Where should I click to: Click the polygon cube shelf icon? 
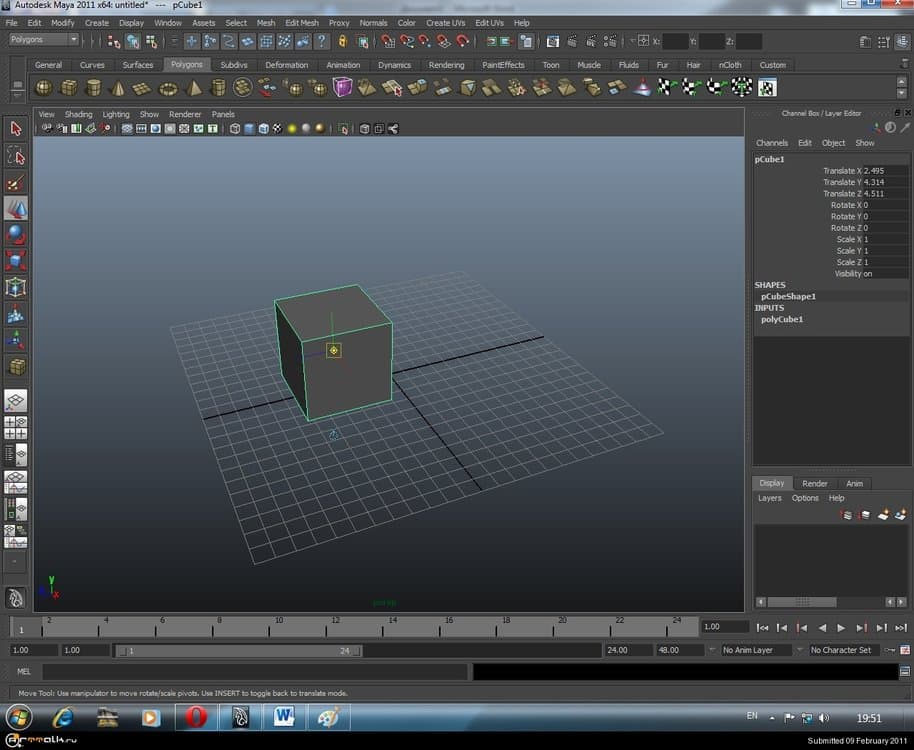(69, 88)
